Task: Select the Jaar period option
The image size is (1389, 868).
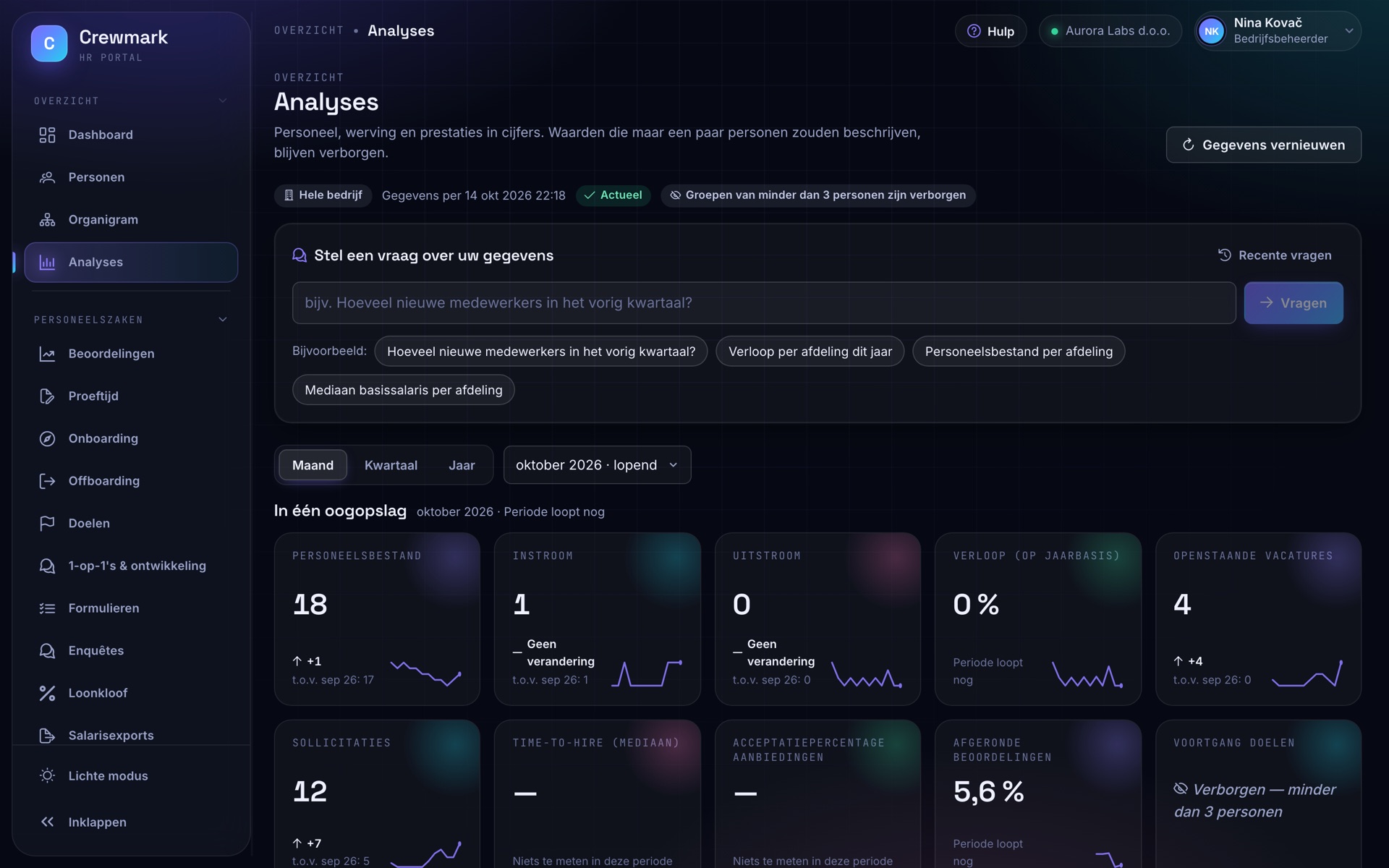Action: (x=462, y=465)
